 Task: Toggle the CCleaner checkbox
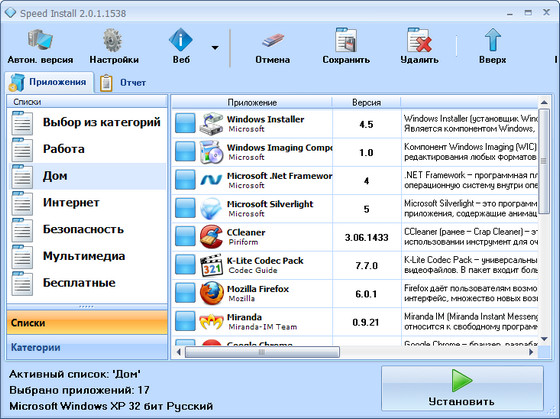point(185,236)
